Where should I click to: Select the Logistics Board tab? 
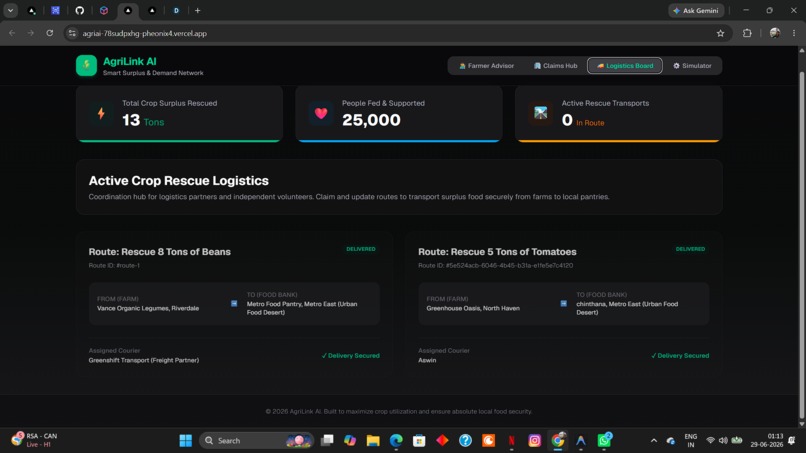point(625,66)
